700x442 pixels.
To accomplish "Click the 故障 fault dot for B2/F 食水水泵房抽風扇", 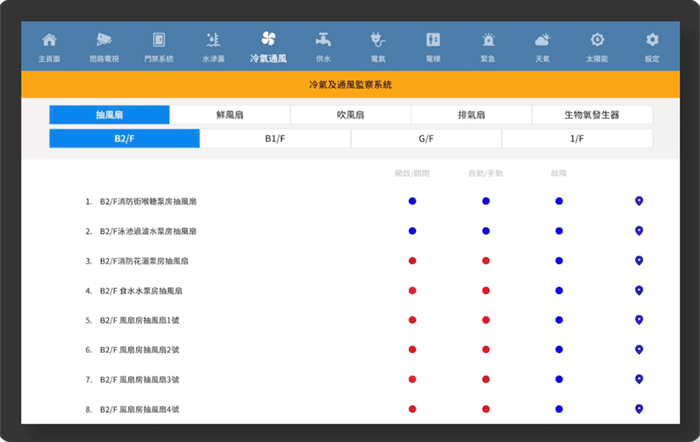I will pyautogui.click(x=559, y=291).
